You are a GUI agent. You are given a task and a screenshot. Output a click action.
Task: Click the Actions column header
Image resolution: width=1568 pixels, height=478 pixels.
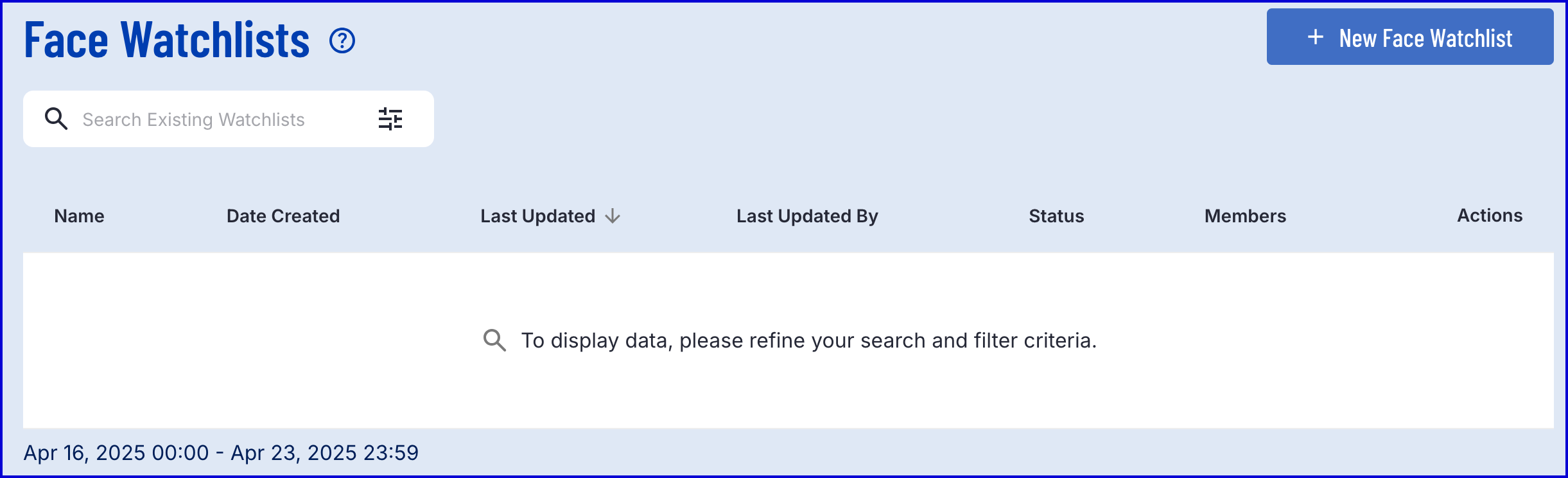click(1490, 215)
